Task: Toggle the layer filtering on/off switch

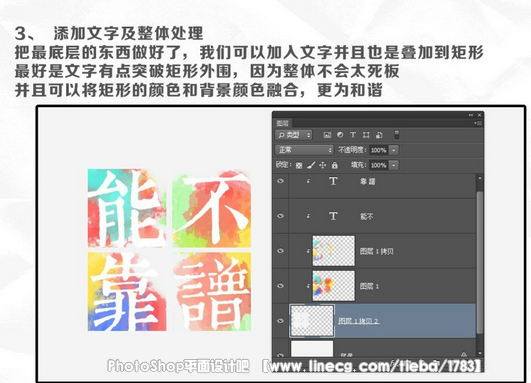Action: click(x=397, y=134)
